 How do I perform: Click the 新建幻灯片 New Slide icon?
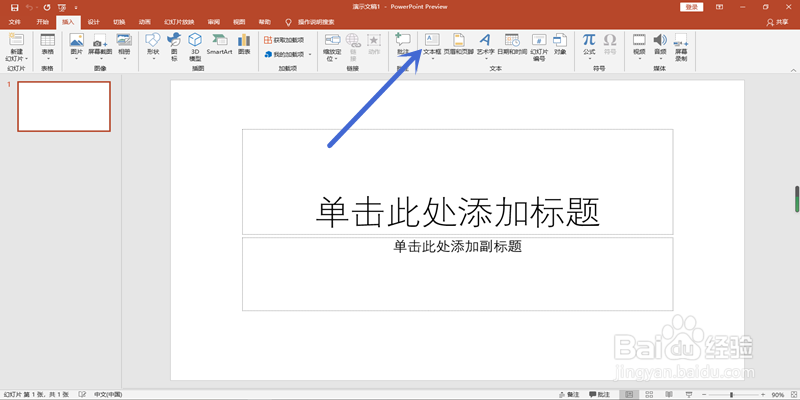[x=17, y=40]
